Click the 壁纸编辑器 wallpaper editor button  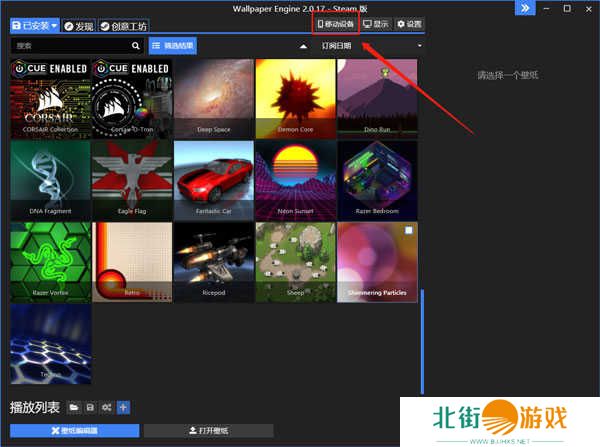pos(74,430)
